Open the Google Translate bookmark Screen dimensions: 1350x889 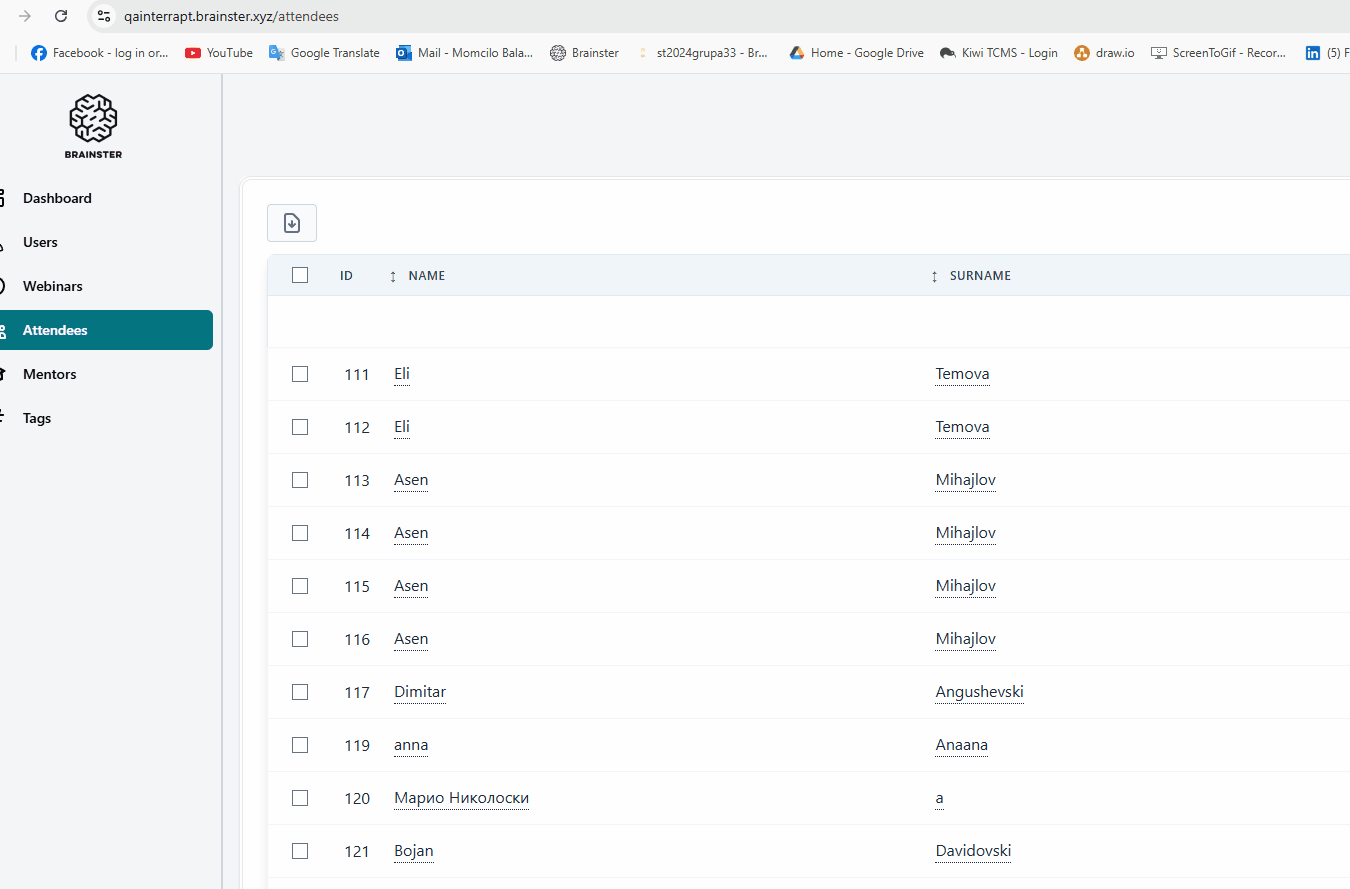click(x=324, y=53)
